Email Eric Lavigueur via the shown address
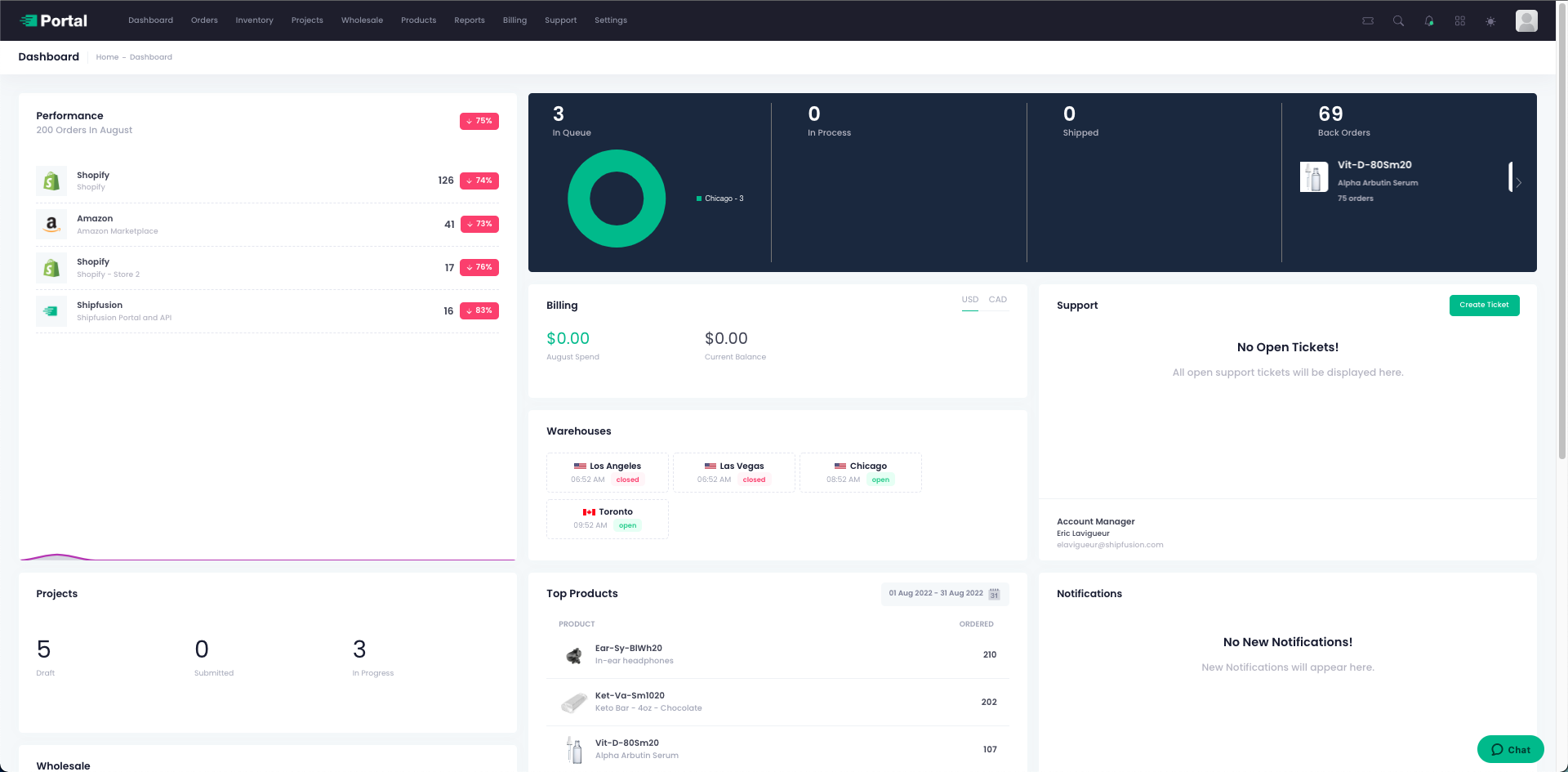 1109,544
